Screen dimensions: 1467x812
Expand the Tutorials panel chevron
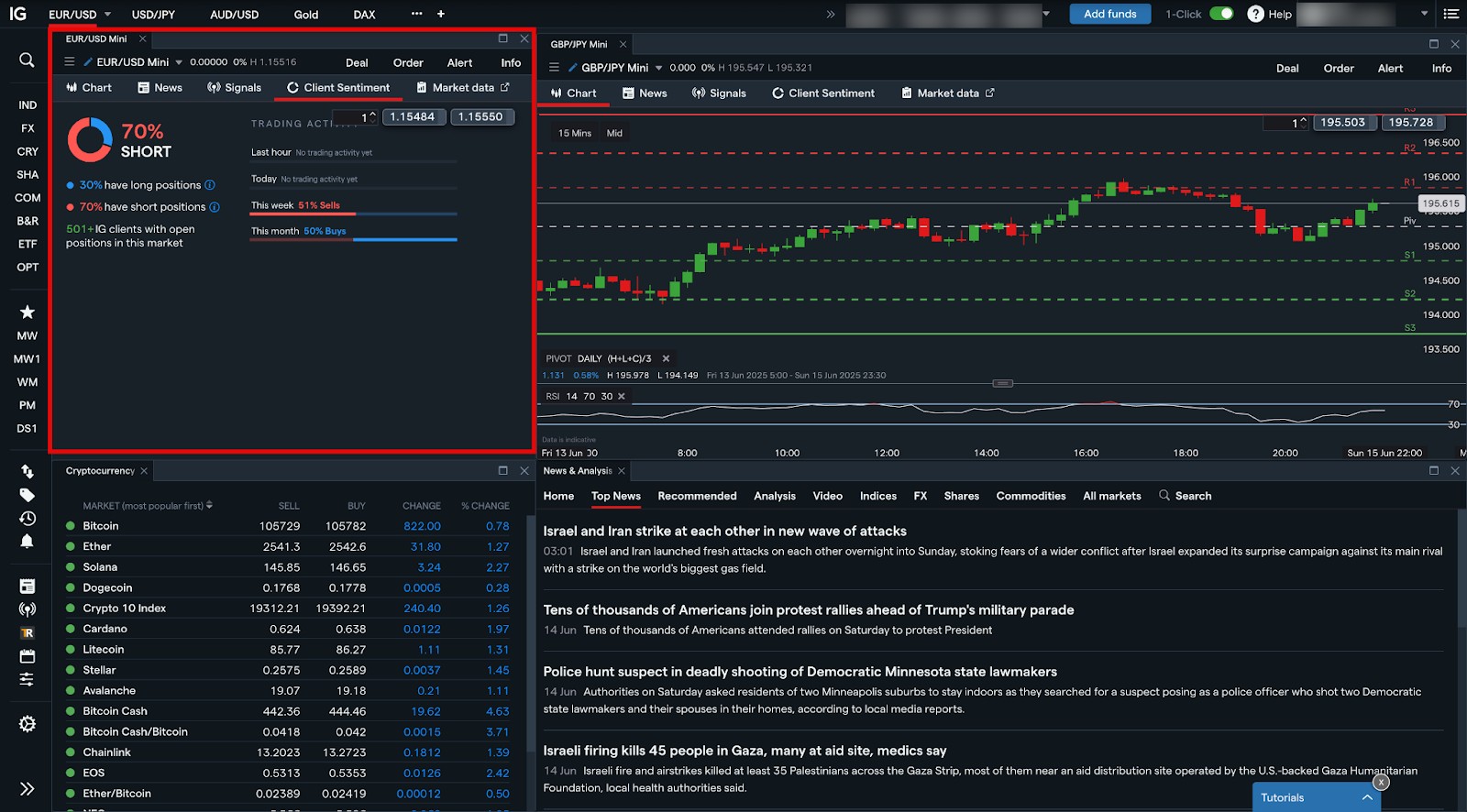click(1367, 797)
